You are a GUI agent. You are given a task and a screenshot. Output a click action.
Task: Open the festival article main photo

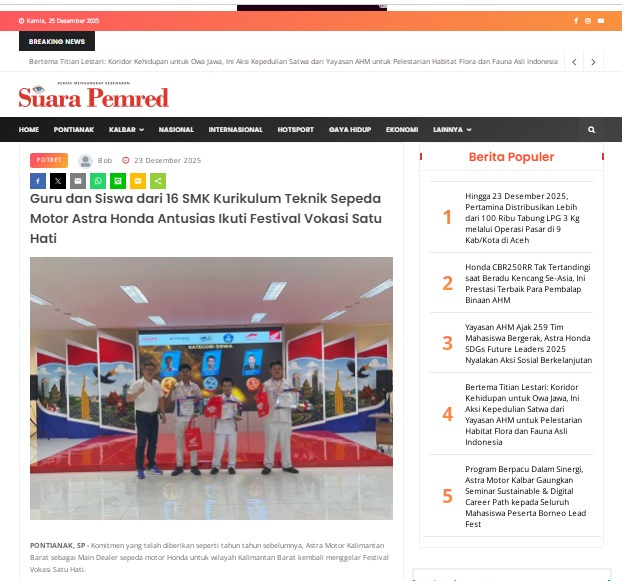click(211, 388)
